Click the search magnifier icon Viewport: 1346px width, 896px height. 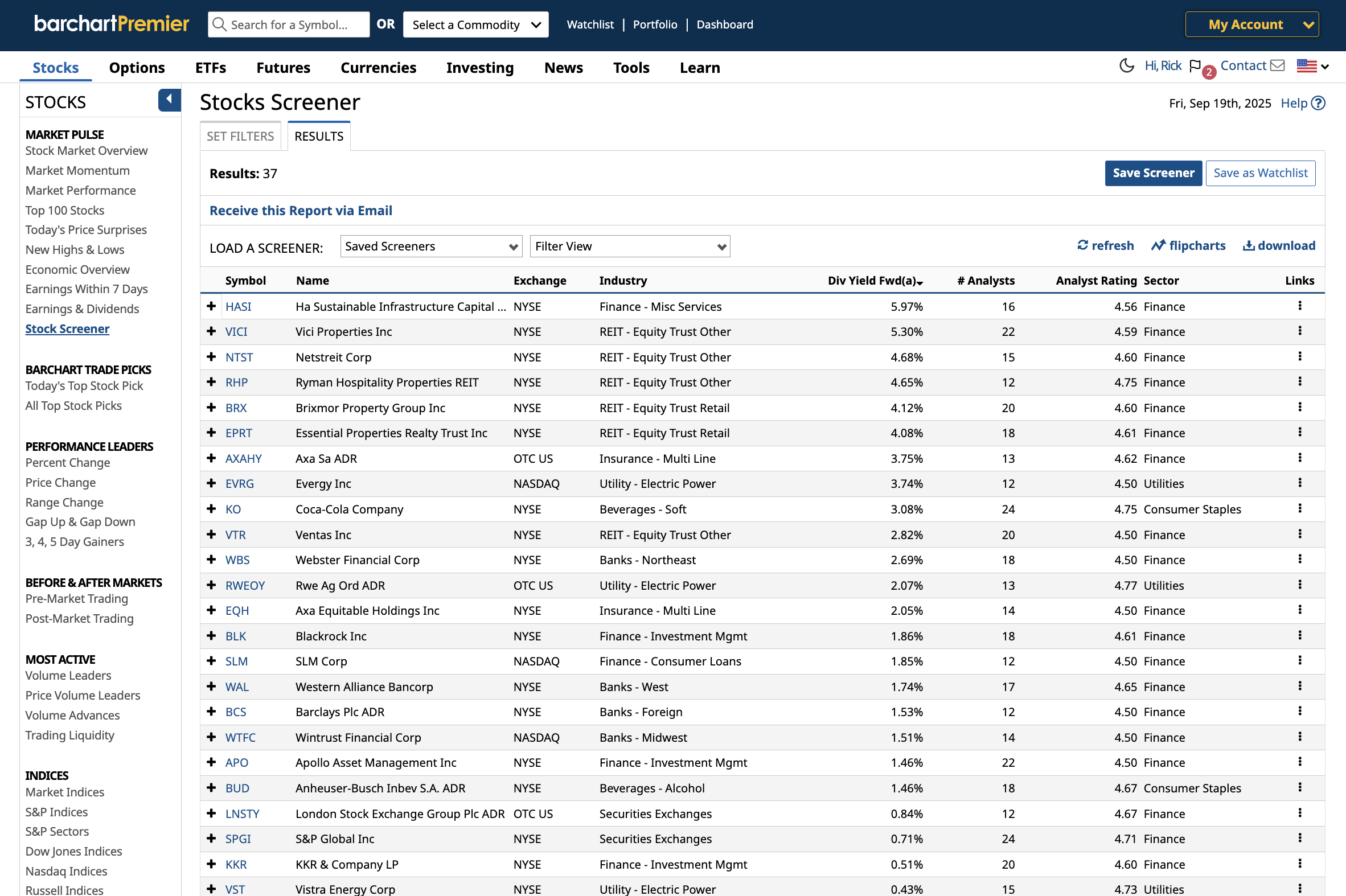[x=219, y=24]
